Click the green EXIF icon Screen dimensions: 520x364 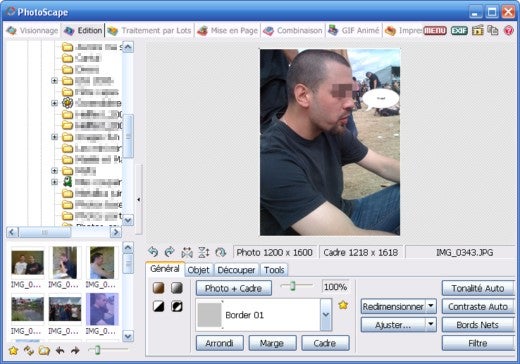point(459,31)
